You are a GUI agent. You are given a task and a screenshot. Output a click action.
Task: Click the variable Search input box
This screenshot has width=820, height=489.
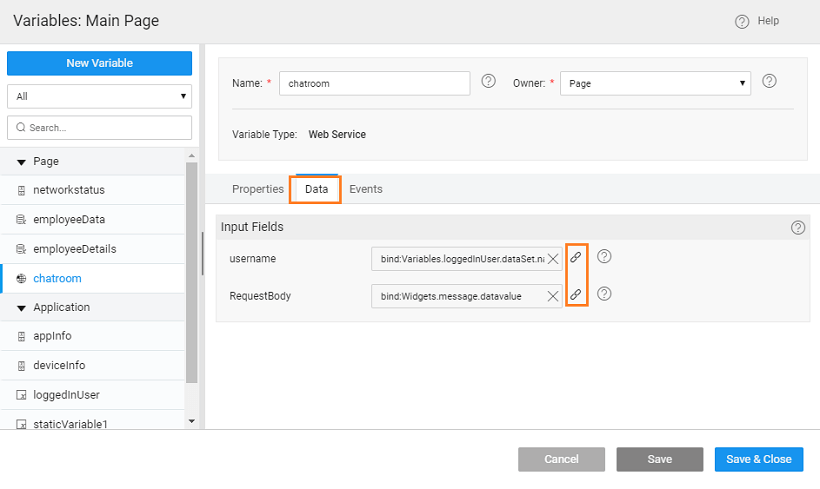pos(99,128)
